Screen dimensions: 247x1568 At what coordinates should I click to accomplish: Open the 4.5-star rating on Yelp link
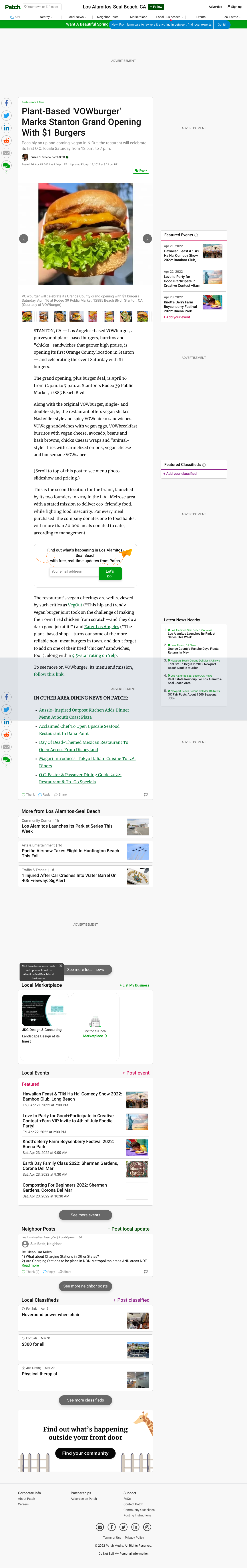coord(94,656)
